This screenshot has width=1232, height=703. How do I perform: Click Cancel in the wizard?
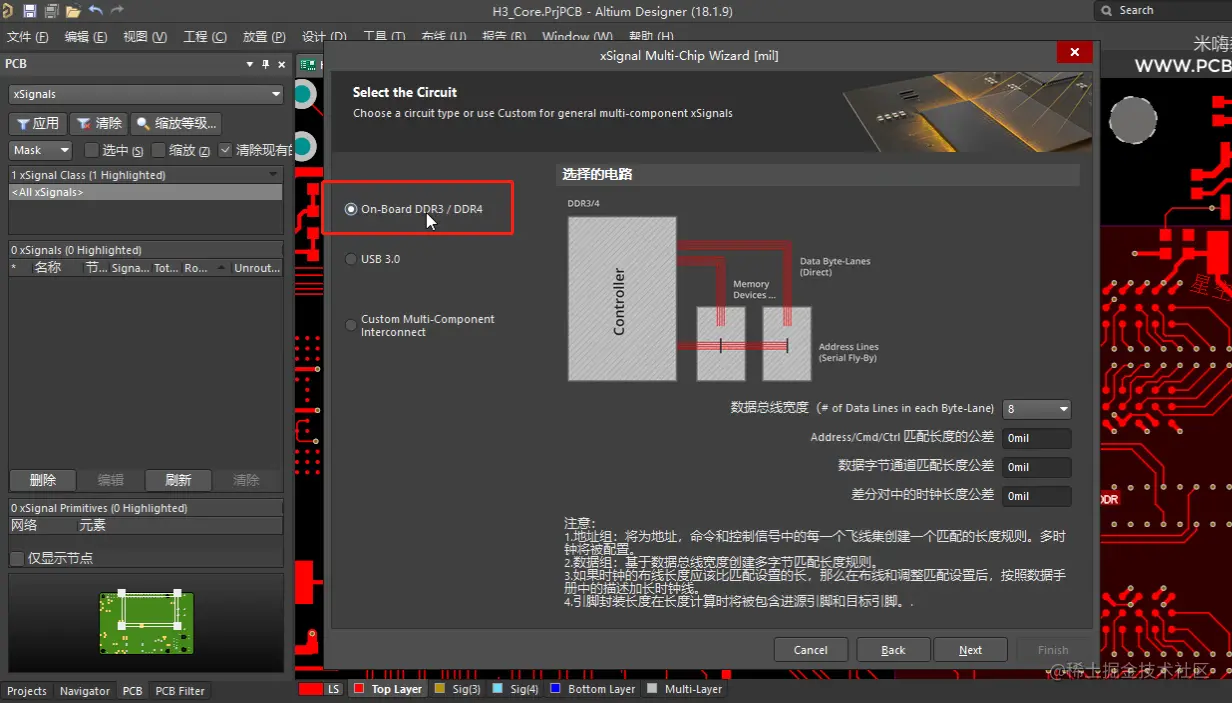[x=811, y=650]
